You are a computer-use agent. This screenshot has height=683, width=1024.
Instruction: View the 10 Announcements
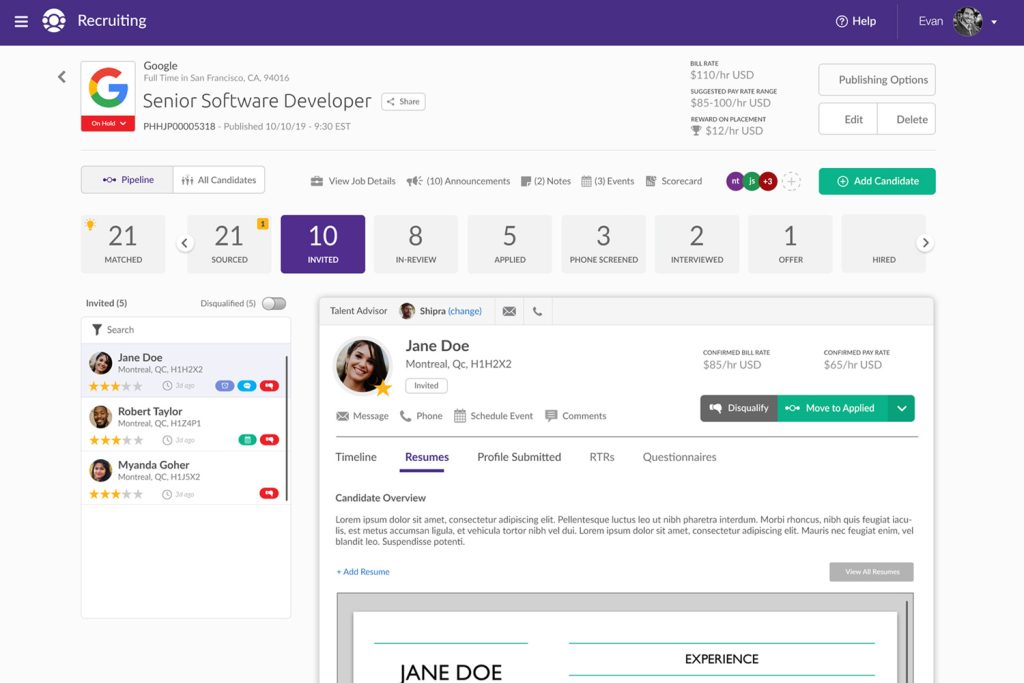click(458, 181)
